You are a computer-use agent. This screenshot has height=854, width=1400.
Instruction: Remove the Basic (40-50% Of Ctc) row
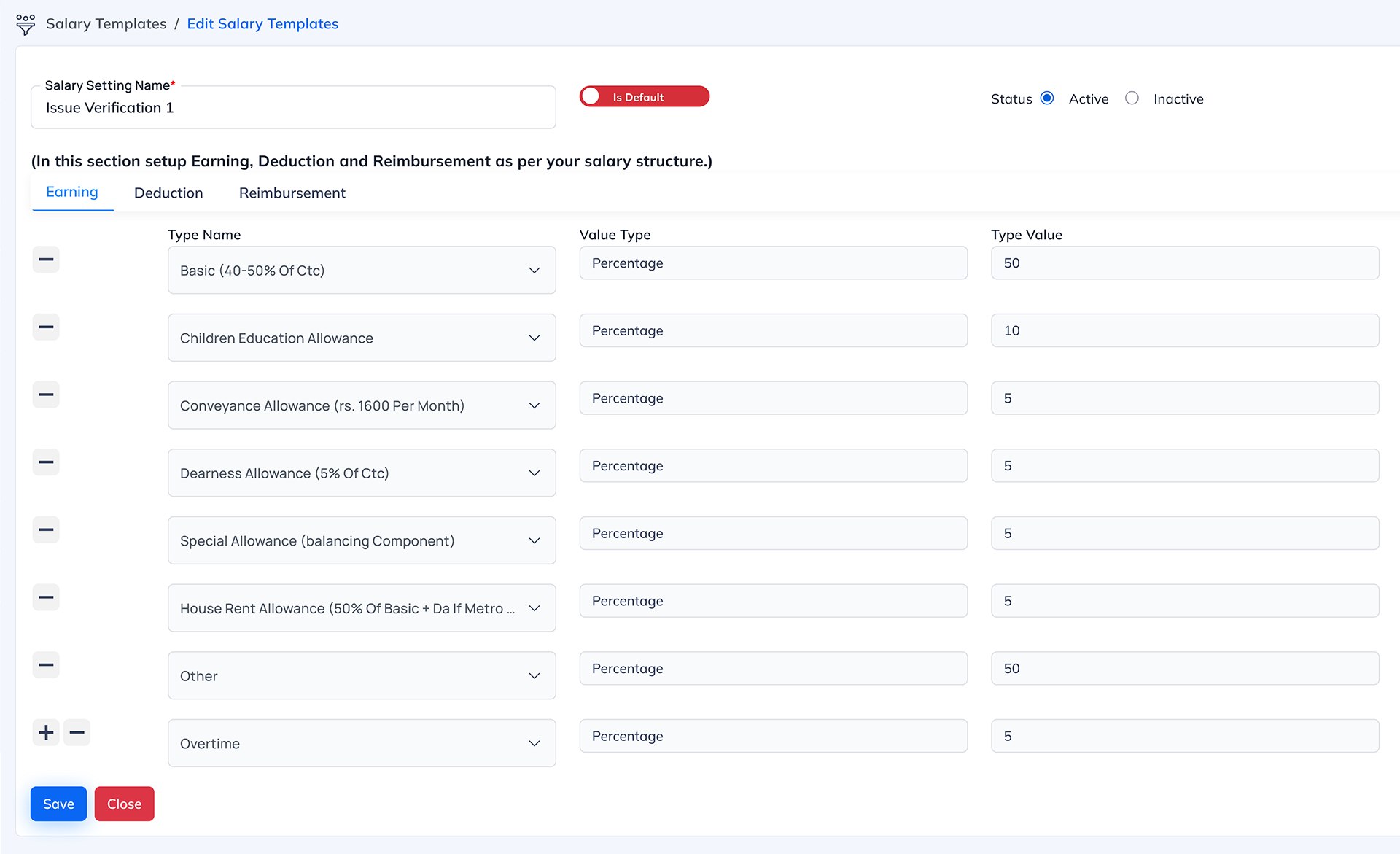click(x=46, y=260)
